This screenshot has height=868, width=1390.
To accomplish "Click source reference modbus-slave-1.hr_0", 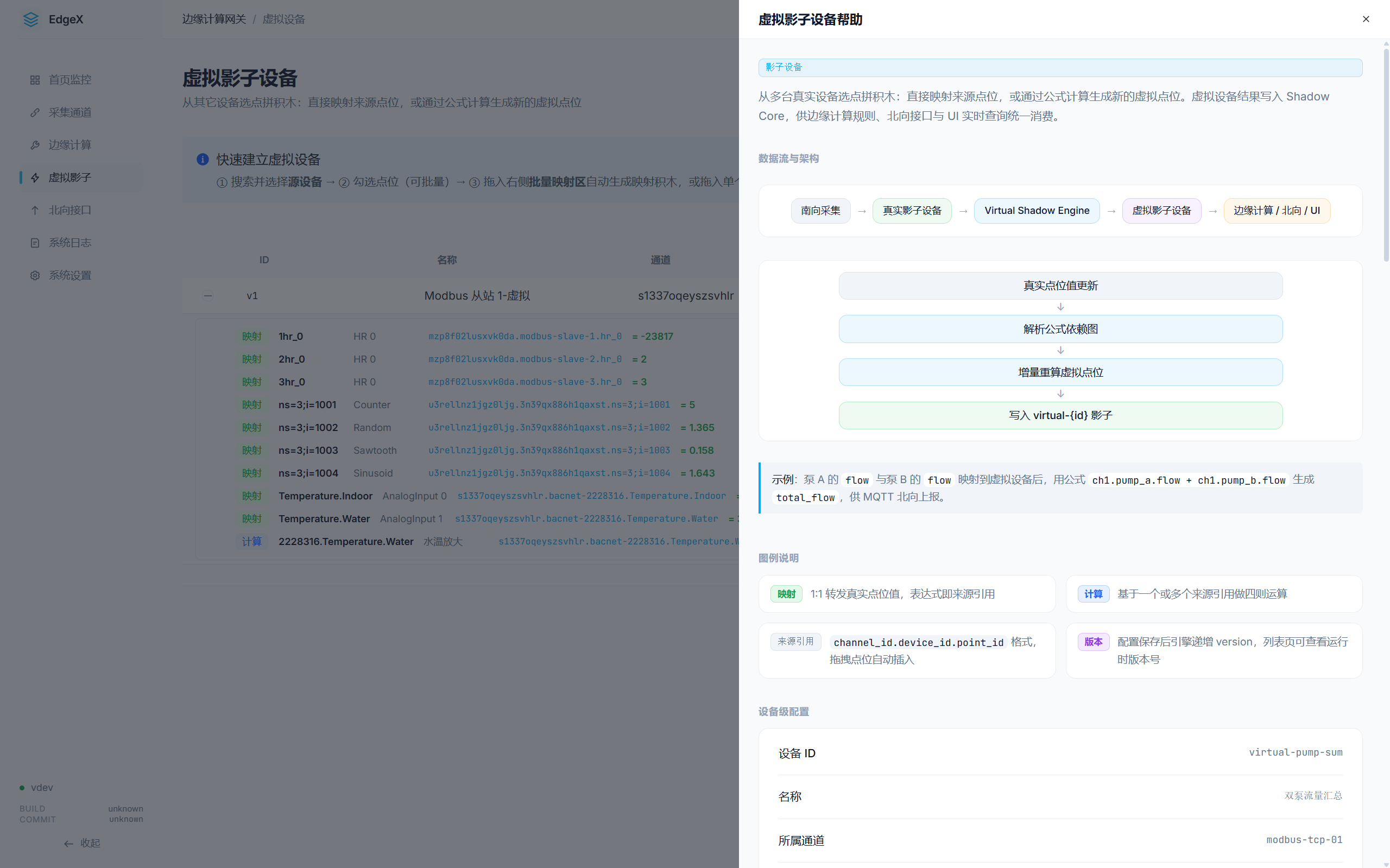I will [x=525, y=337].
